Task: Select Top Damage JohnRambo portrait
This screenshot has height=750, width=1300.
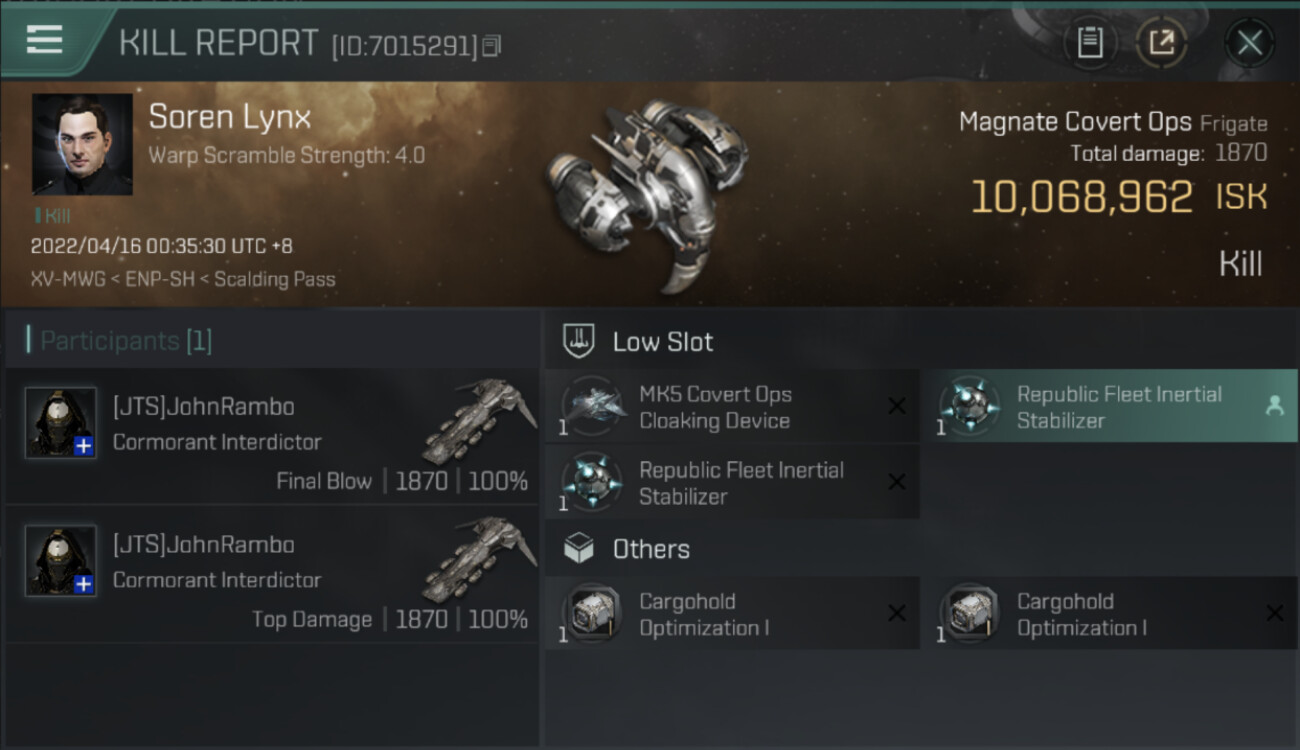Action: (x=61, y=561)
